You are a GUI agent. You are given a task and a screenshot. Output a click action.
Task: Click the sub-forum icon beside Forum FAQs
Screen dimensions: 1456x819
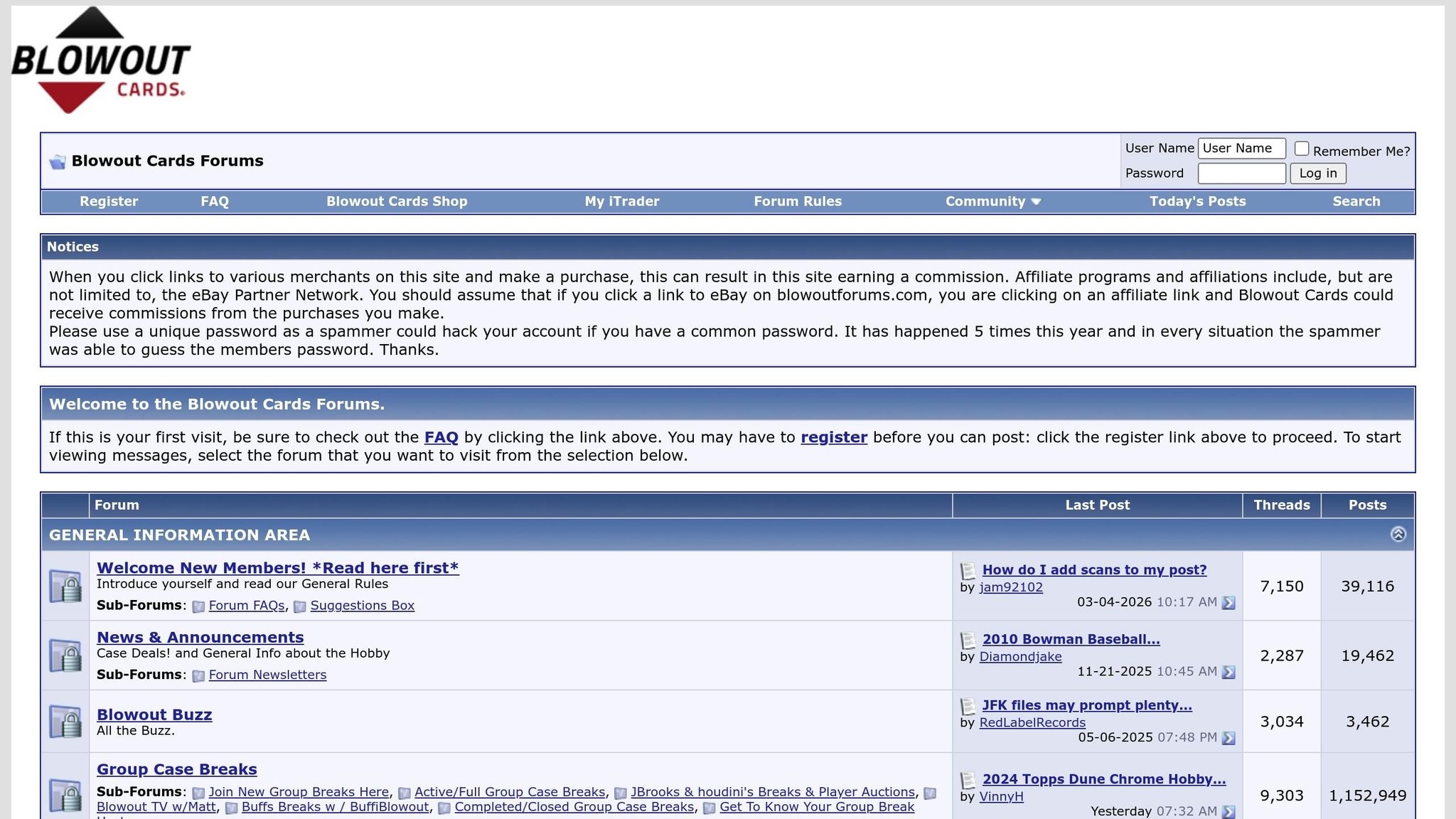tap(199, 606)
